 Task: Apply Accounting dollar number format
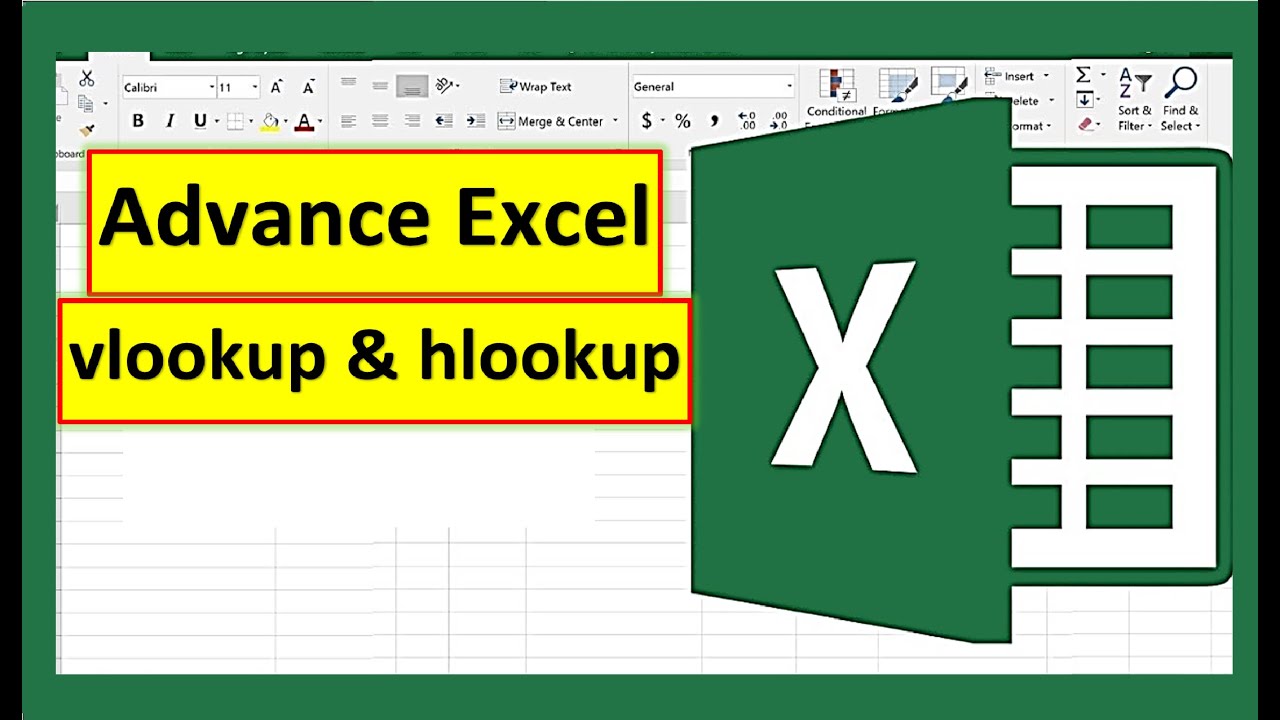click(x=647, y=121)
